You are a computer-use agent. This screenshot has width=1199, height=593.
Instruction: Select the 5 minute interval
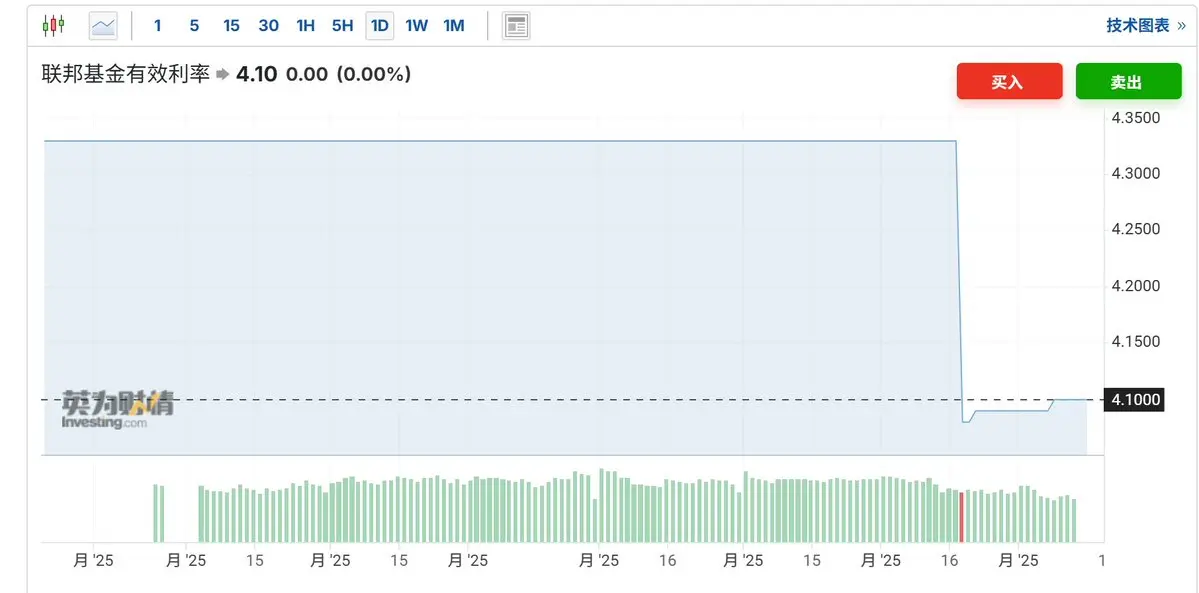pos(194,26)
